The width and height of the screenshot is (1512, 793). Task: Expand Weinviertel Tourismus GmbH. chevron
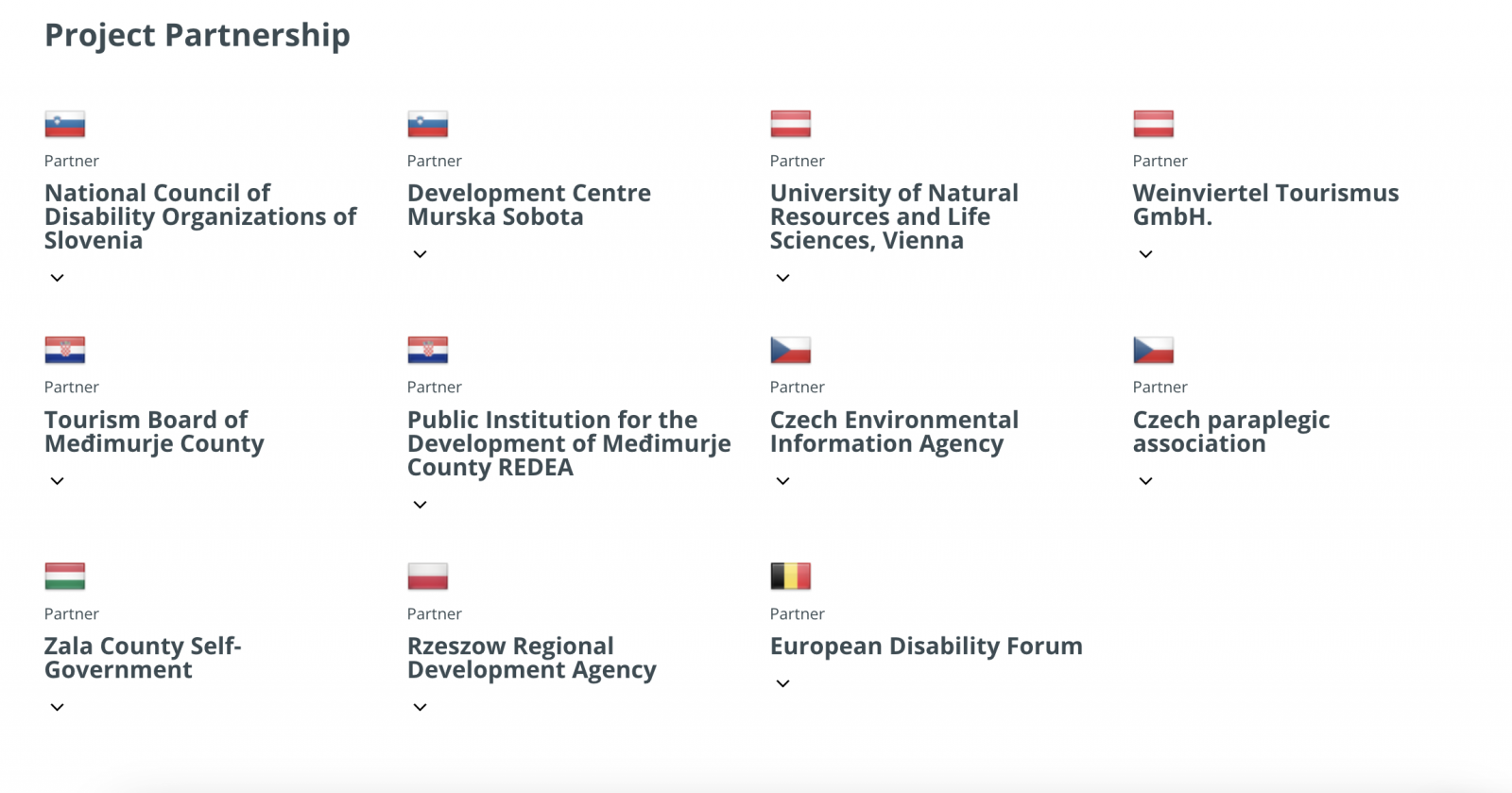coord(1146,254)
